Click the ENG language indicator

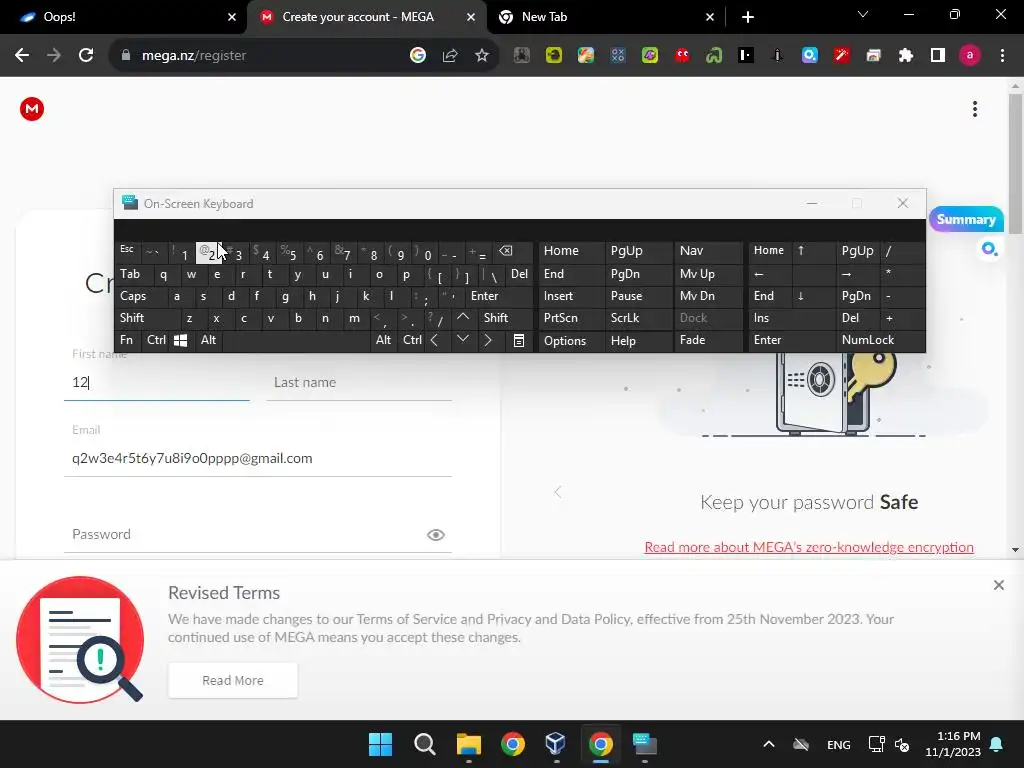(x=839, y=744)
